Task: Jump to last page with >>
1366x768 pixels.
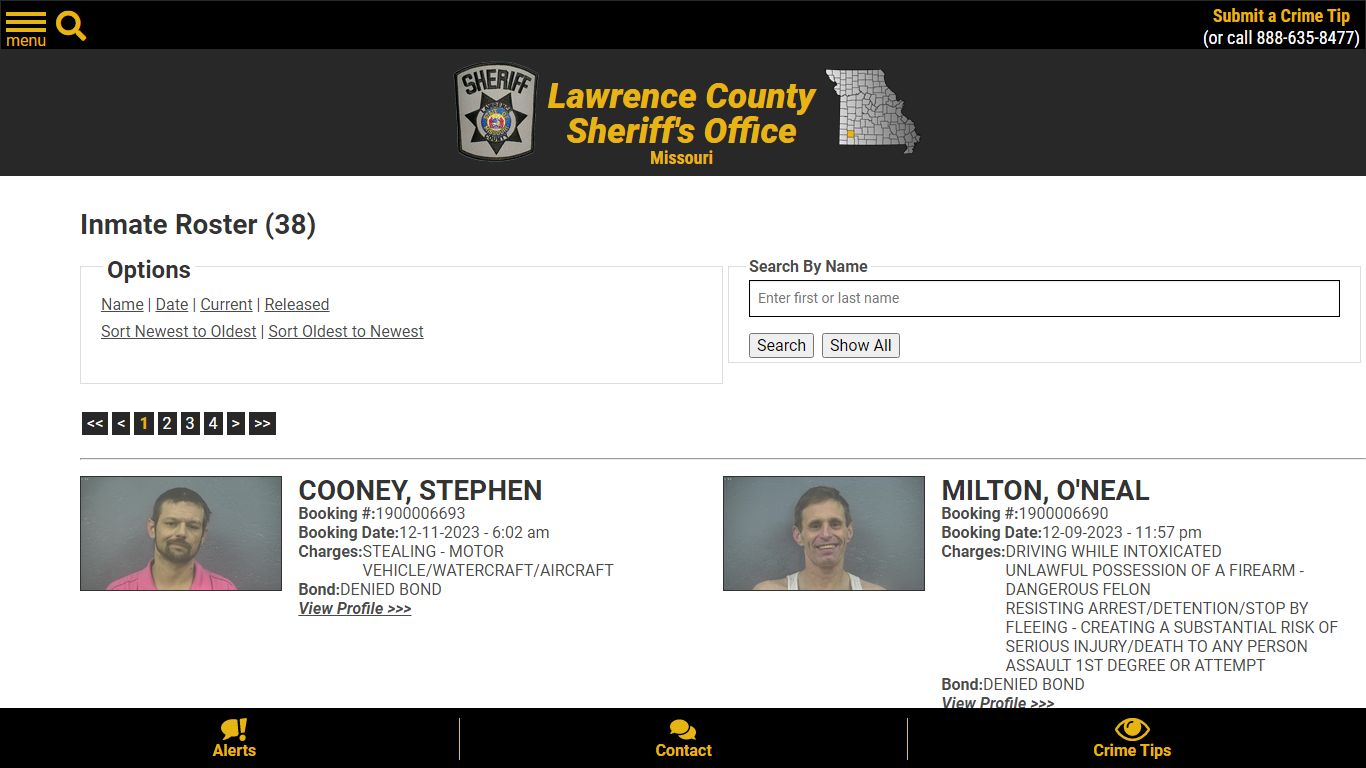Action: click(x=262, y=423)
